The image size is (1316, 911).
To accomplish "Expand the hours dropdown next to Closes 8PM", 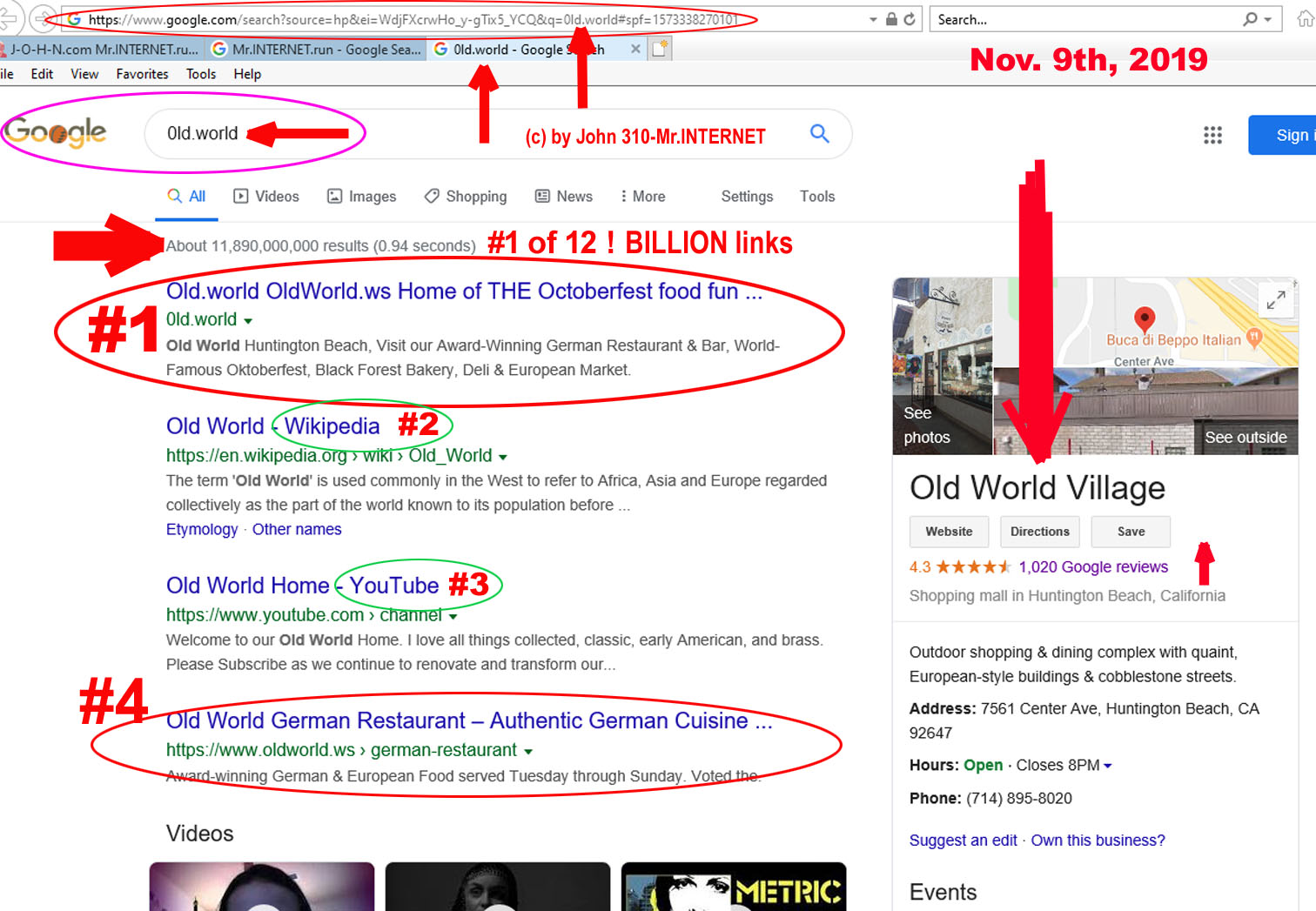I will click(x=1108, y=766).
